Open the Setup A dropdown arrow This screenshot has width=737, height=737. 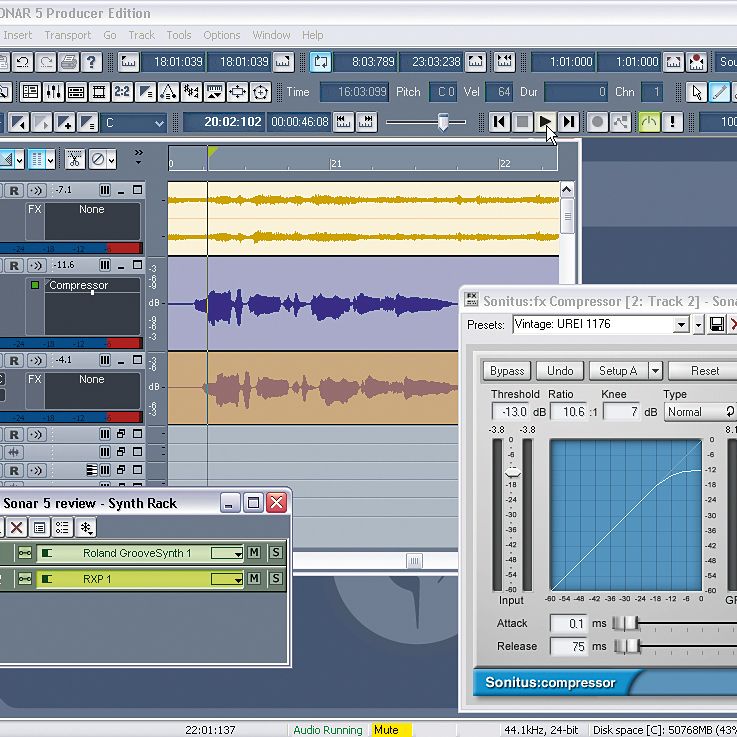pyautogui.click(x=655, y=371)
